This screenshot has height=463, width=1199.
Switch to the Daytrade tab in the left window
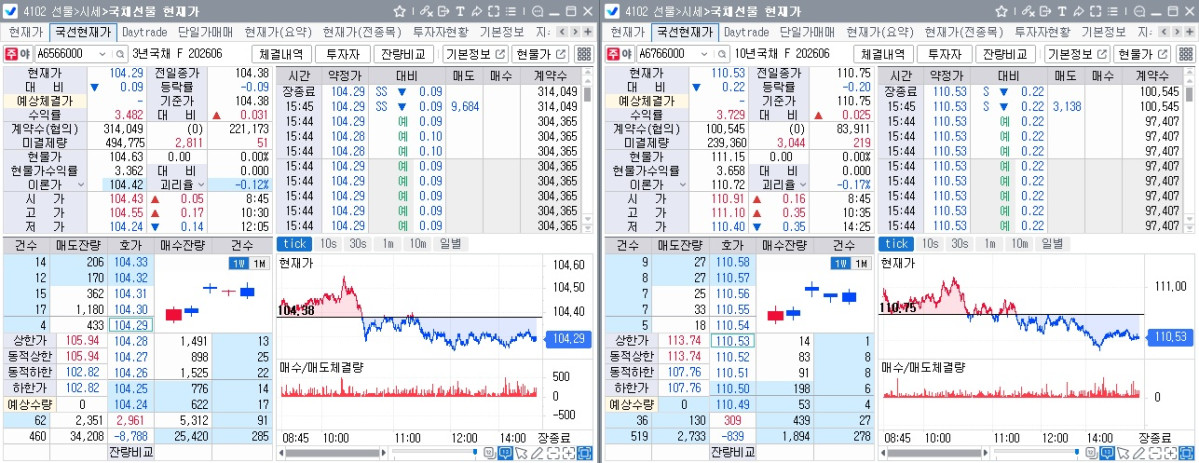tap(145, 32)
